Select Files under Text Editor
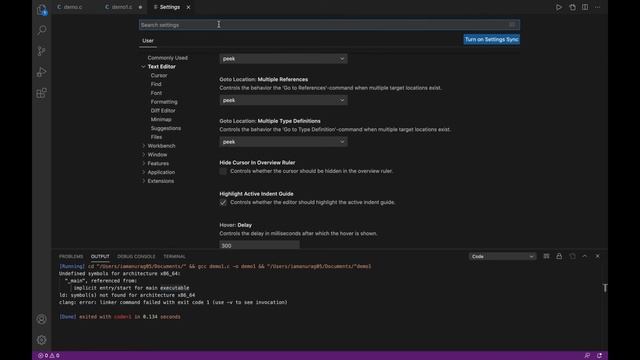This screenshot has width=640, height=360. (x=156, y=137)
